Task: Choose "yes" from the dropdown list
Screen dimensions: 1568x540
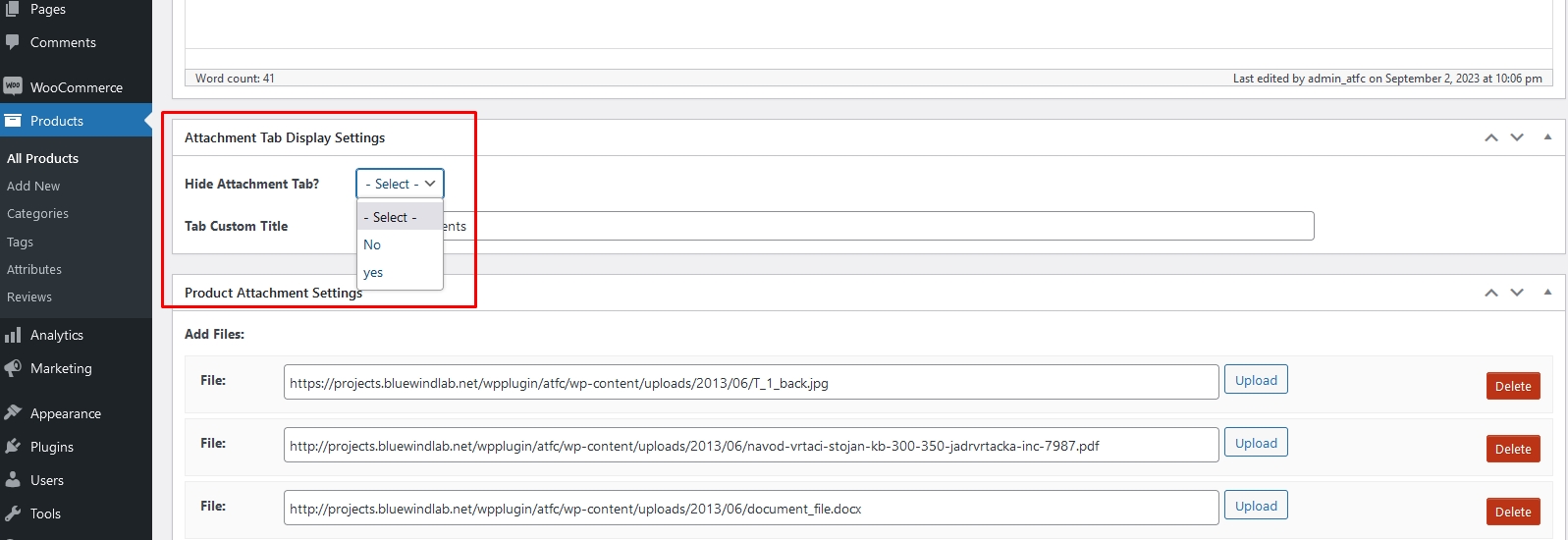Action: (373, 273)
